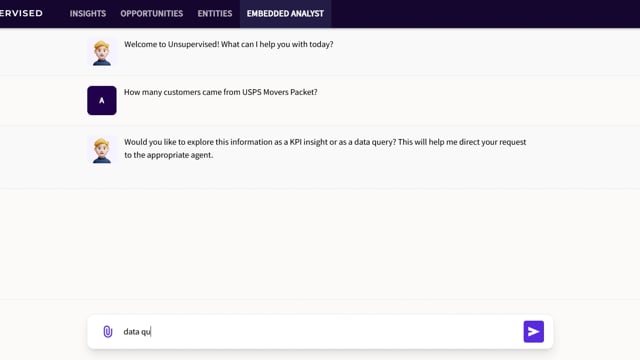Screen dimensions: 640x360
Task: Send the message with the arrow button
Action: coord(533,331)
